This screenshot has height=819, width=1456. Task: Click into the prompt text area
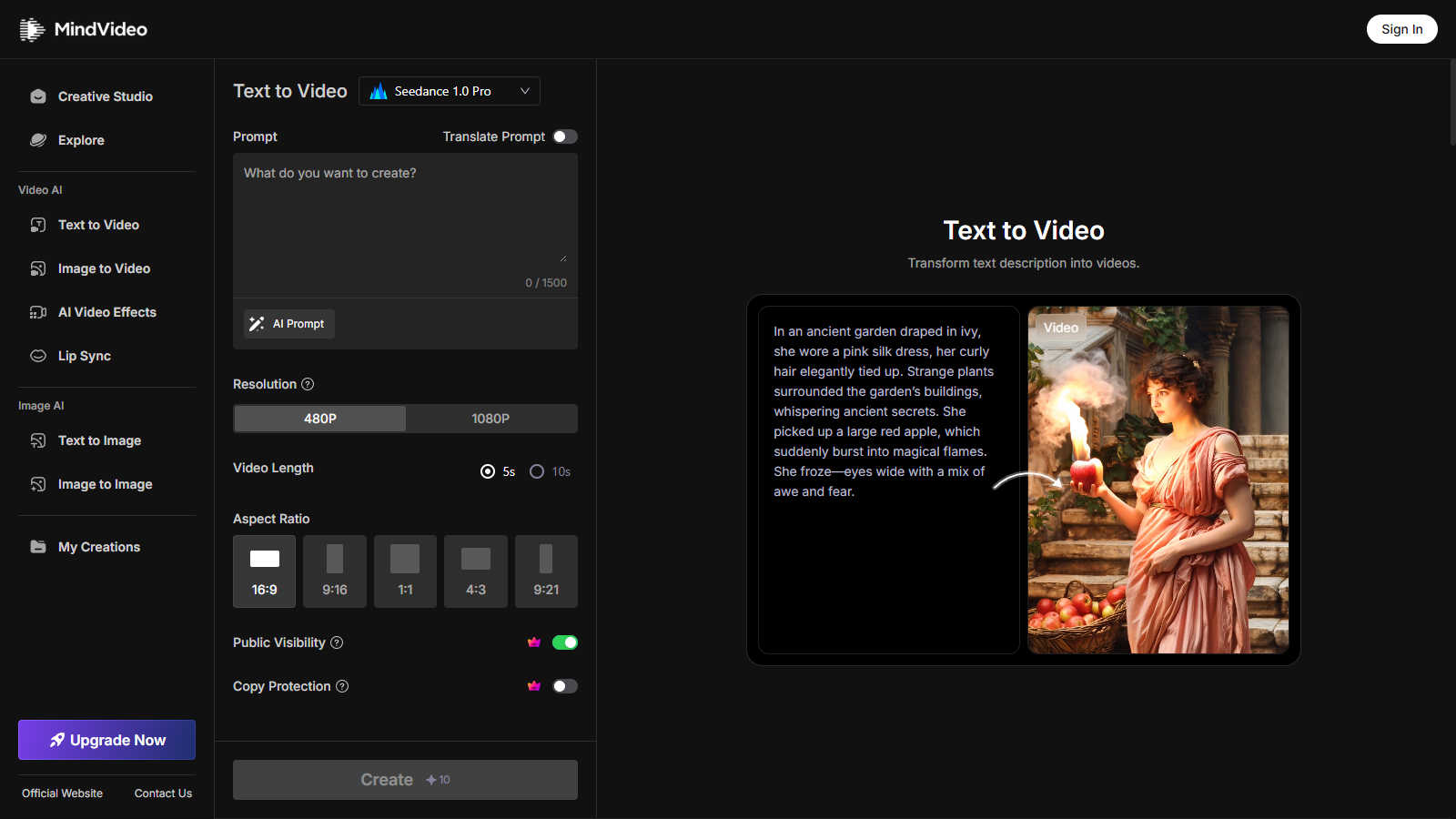click(405, 214)
